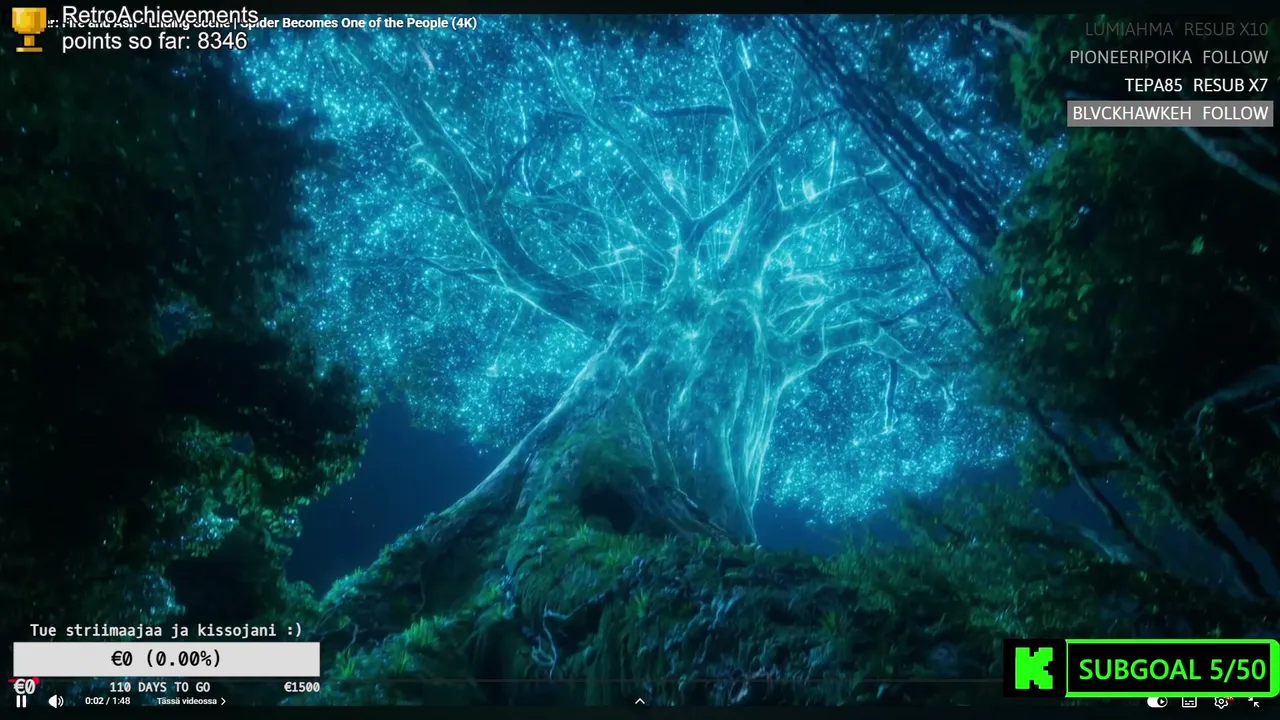Open subtitles with the captions icon

1189,702
